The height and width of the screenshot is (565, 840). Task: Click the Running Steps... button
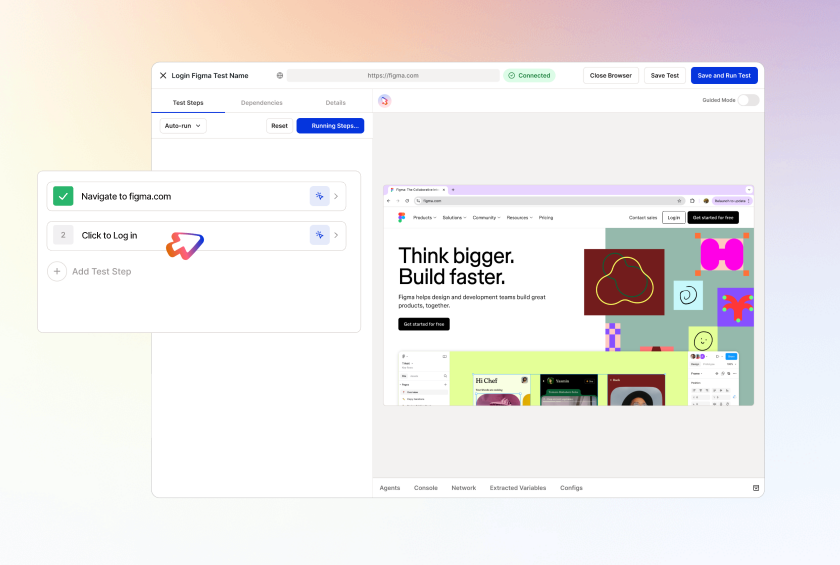pos(331,126)
